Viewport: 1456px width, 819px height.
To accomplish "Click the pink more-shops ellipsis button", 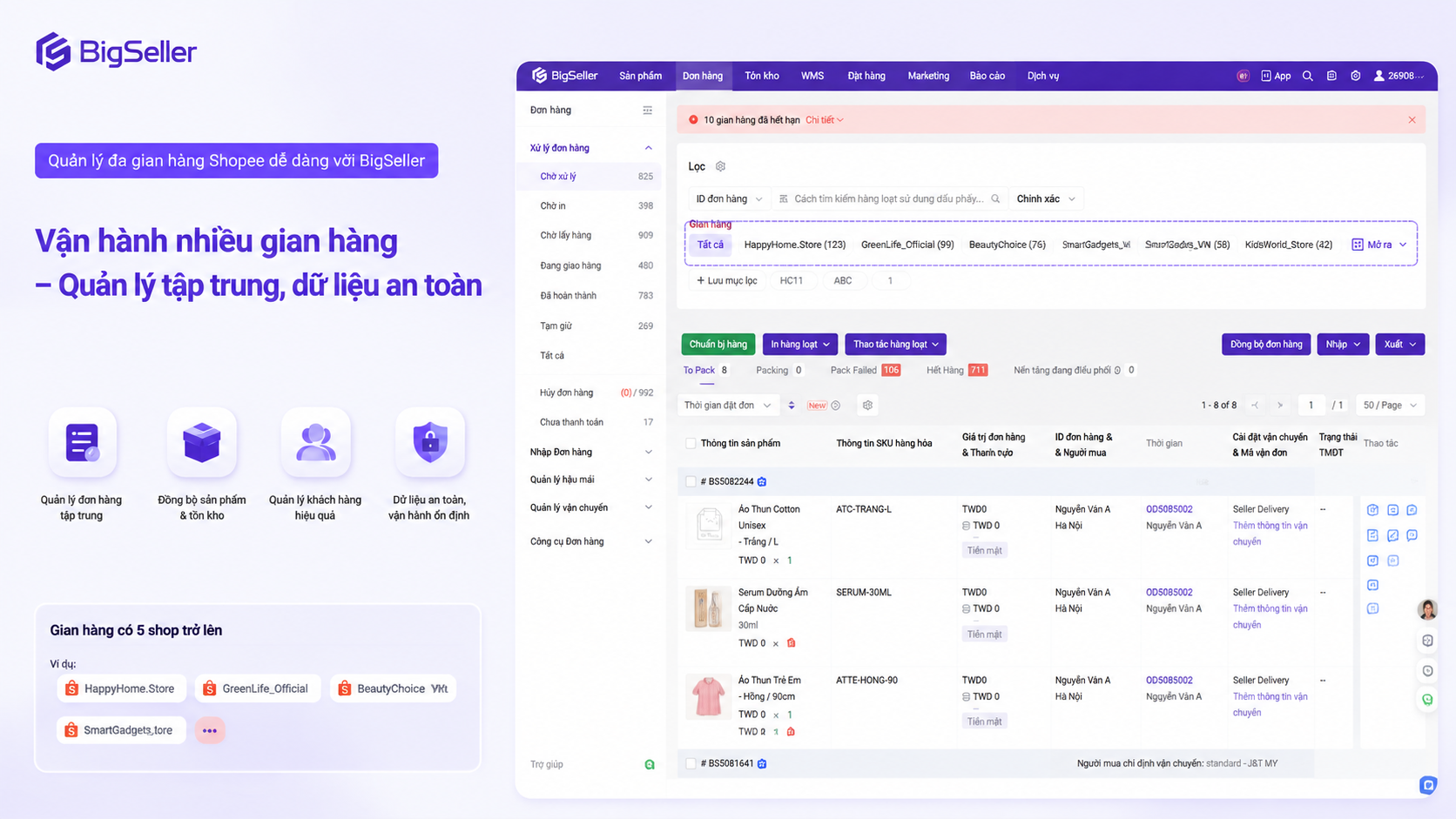I will coord(210,730).
